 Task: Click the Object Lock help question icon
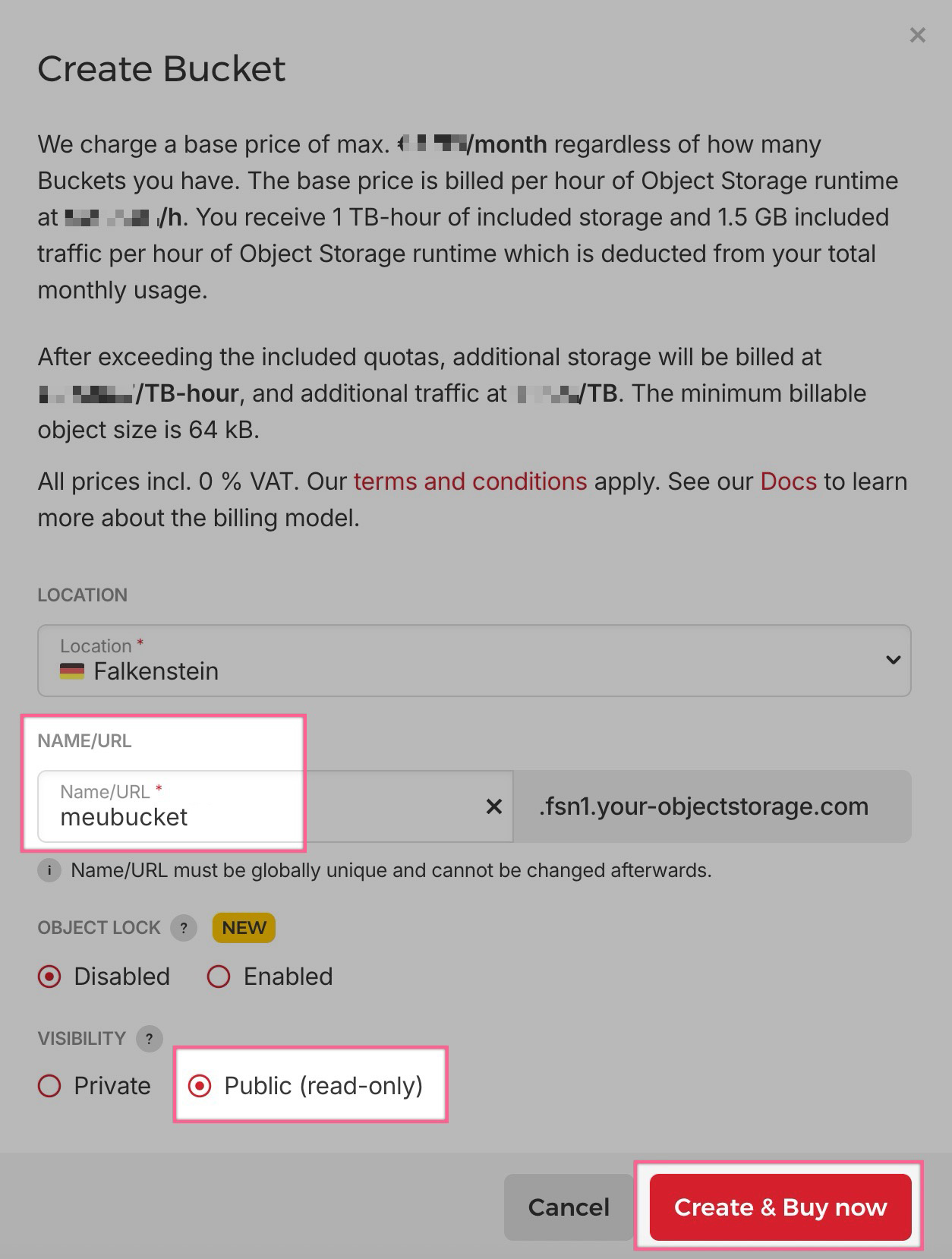tap(184, 928)
